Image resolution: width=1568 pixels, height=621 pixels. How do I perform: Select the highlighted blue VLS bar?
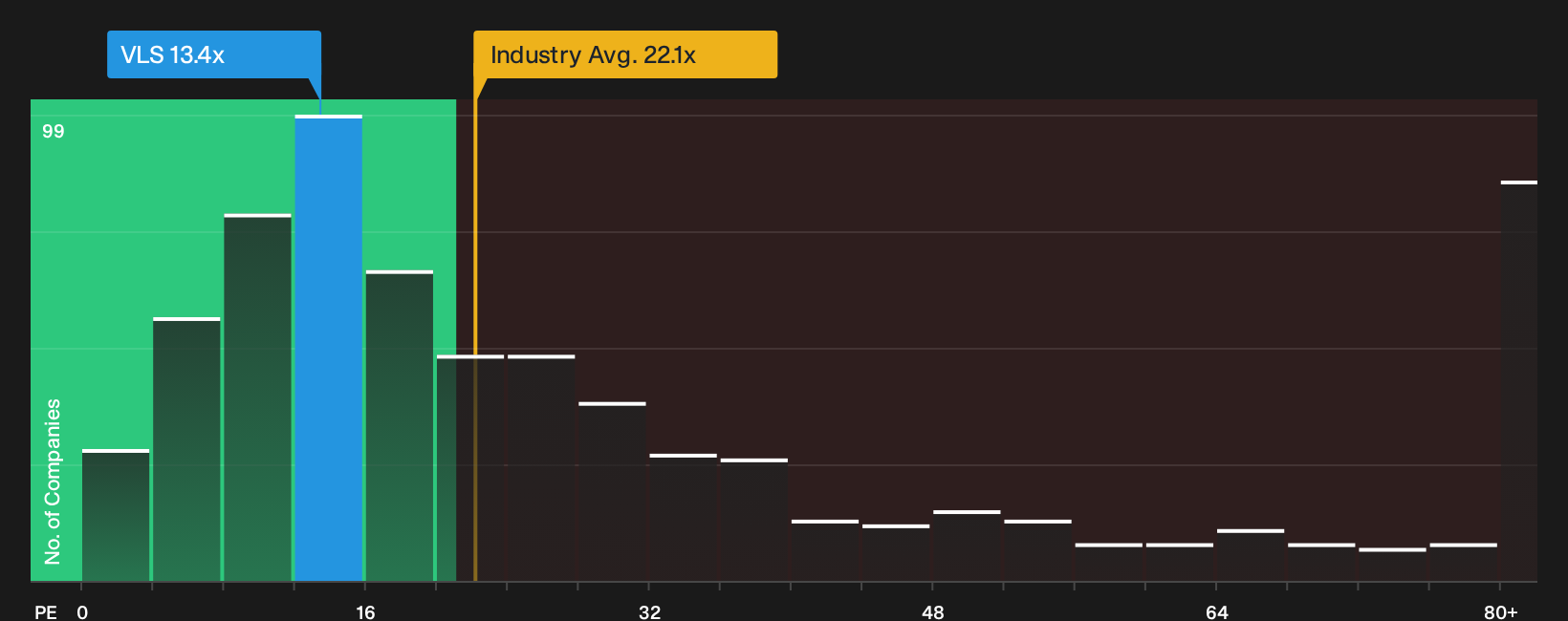pyautogui.click(x=329, y=348)
